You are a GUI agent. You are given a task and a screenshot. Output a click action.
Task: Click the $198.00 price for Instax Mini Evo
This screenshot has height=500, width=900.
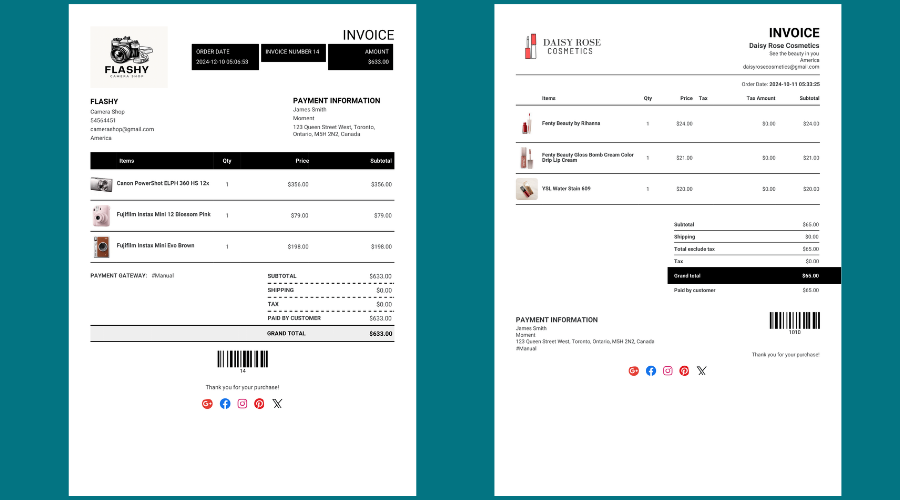point(298,247)
